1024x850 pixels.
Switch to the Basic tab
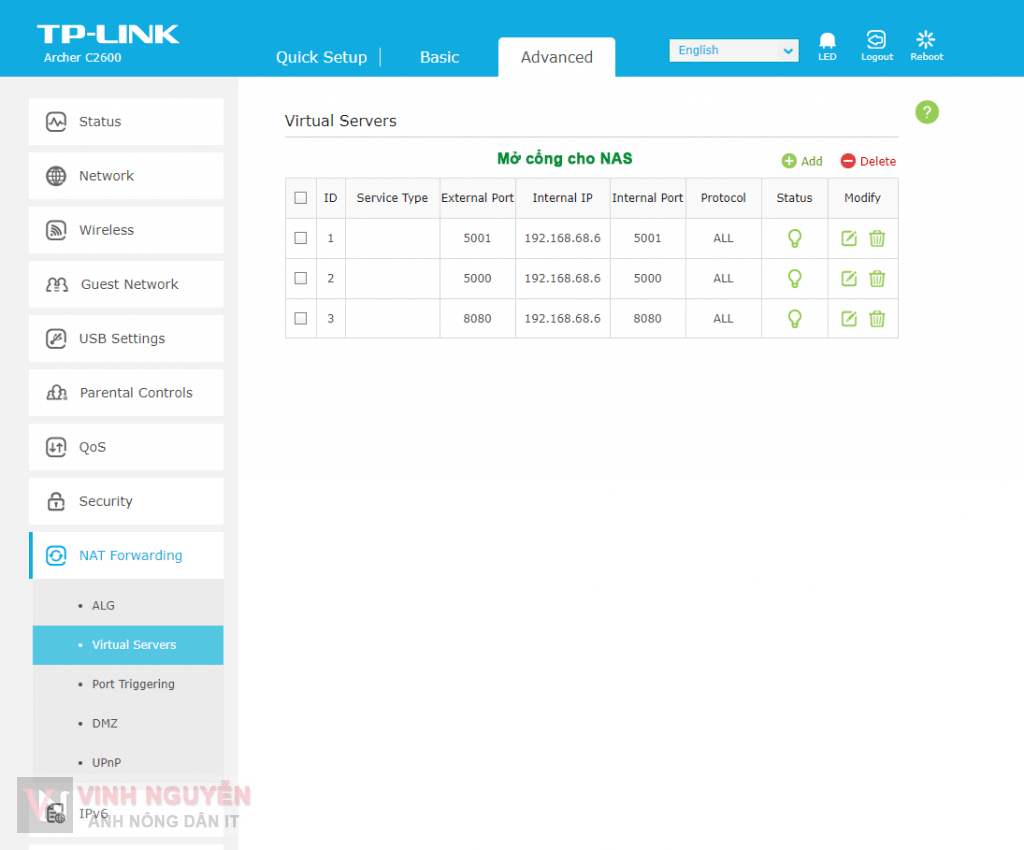point(439,57)
